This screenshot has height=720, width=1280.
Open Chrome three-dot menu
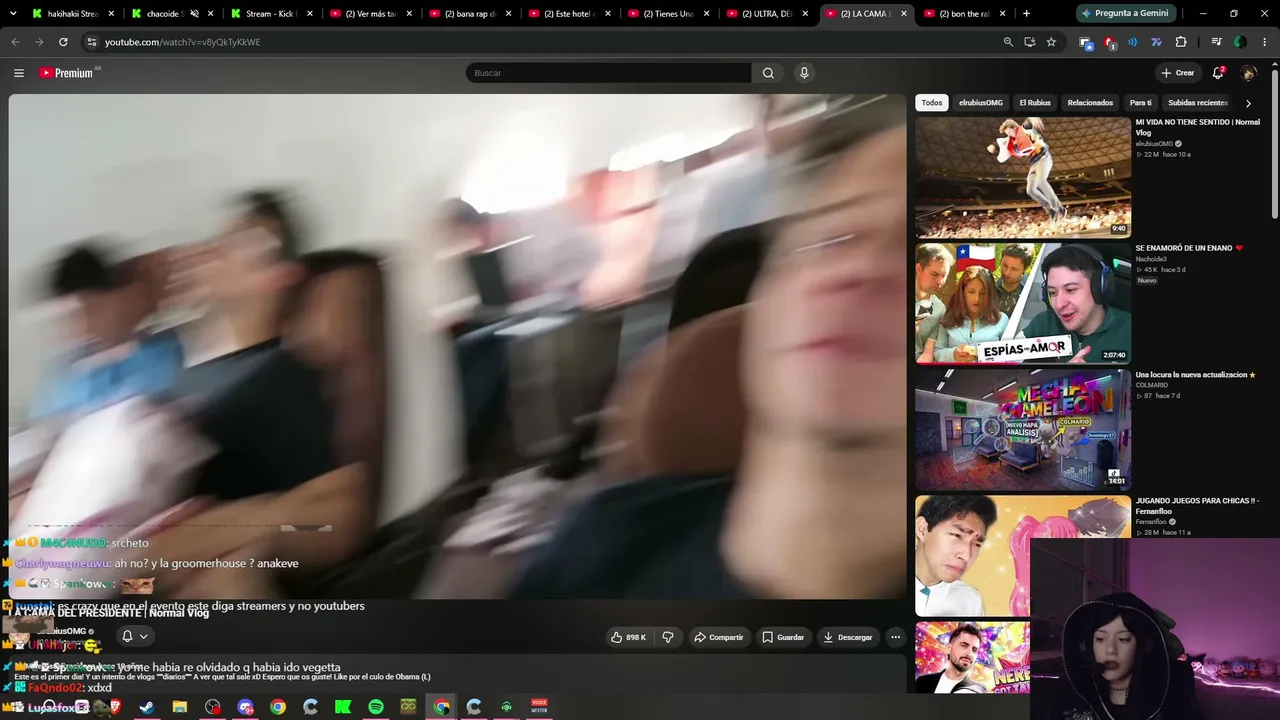pyautogui.click(x=1264, y=42)
